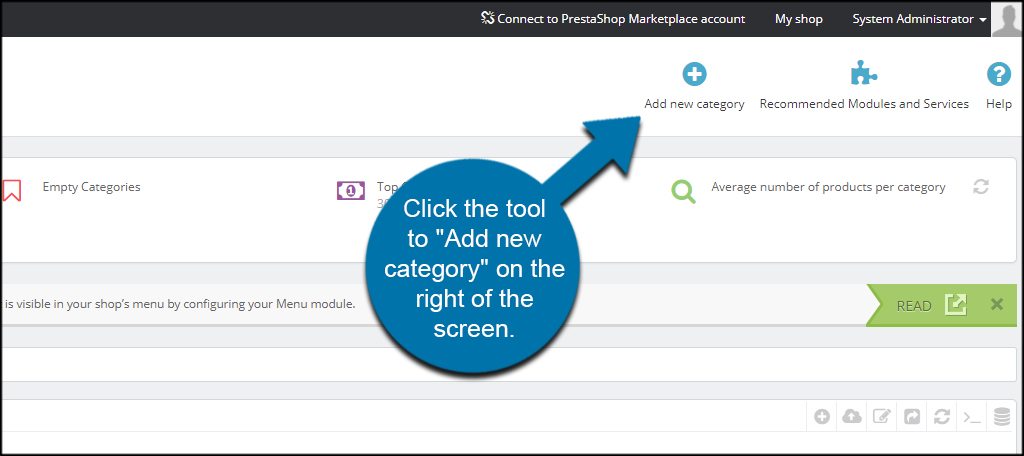The height and width of the screenshot is (456, 1024).
Task: Click the list toolbar add-new plus icon
Action: 822,417
